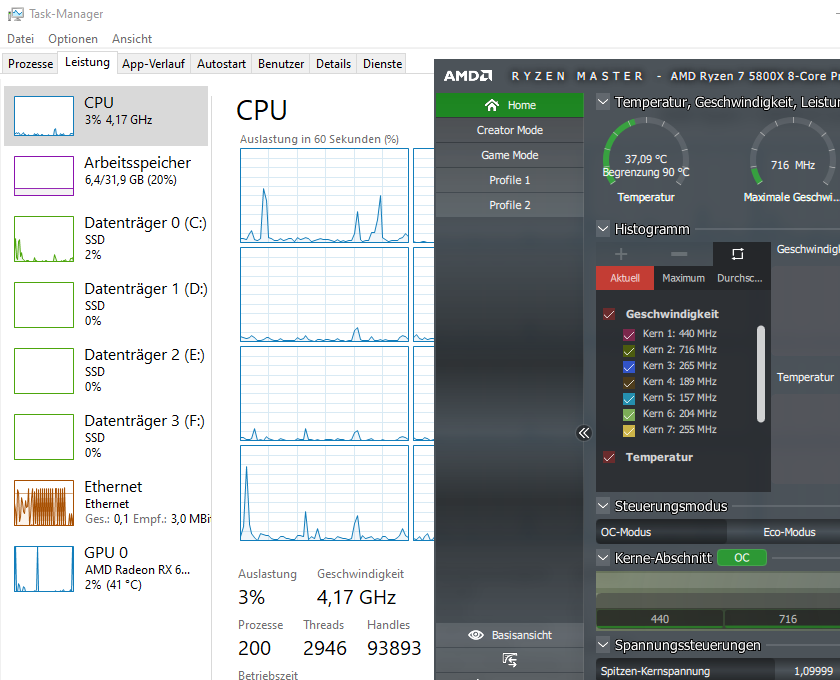The width and height of the screenshot is (840, 680).
Task: Toggle the Kern 1: 440 MHz checkbox
Action: click(629, 334)
